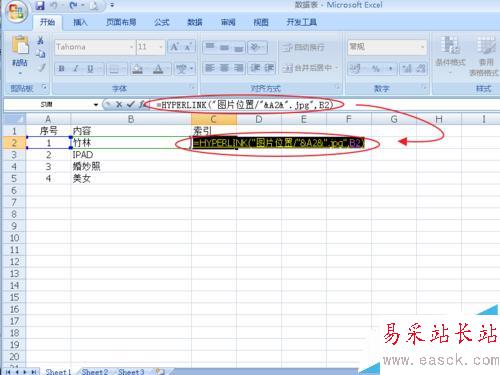This screenshot has width=500, height=375.
Task: Increase font size with large A
Action: pos(175,47)
